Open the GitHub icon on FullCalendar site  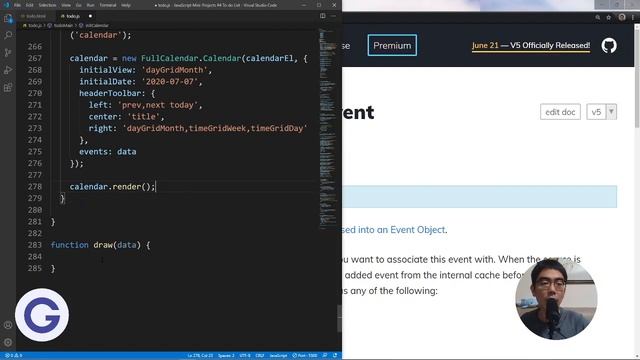[609, 45]
